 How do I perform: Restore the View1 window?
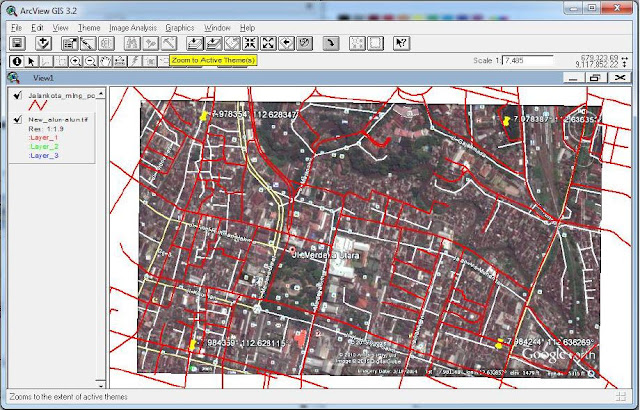tap(595, 78)
